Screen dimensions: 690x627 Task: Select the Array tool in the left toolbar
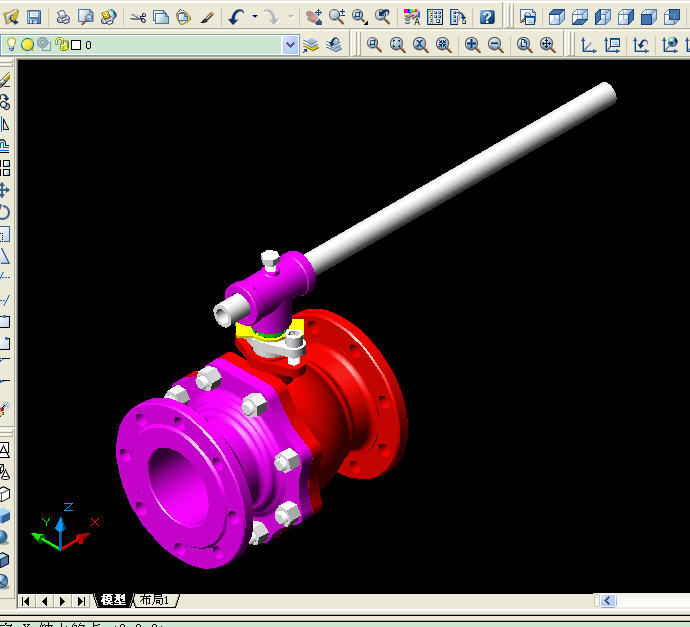[x=5, y=168]
